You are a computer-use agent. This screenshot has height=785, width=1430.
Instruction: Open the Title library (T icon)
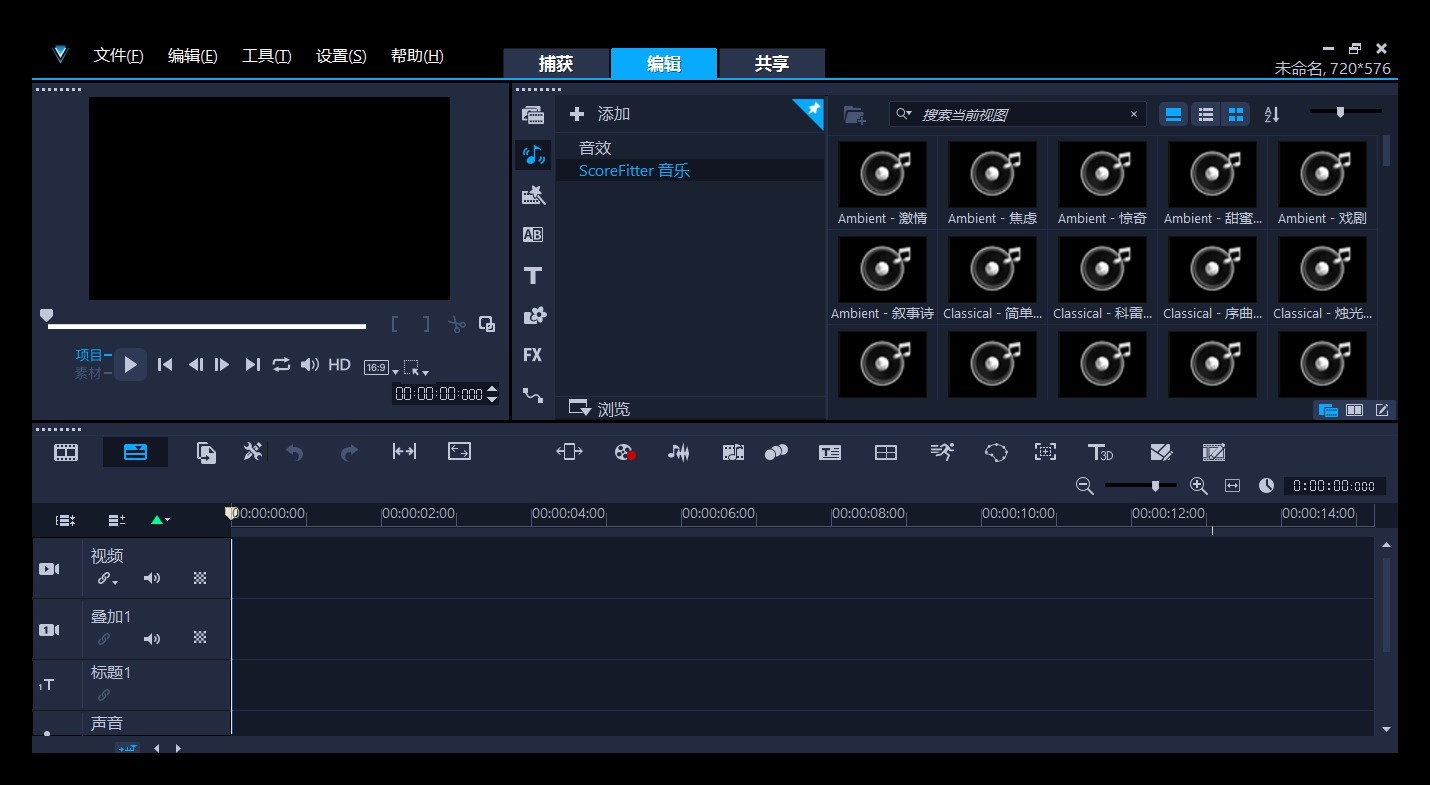coord(533,275)
